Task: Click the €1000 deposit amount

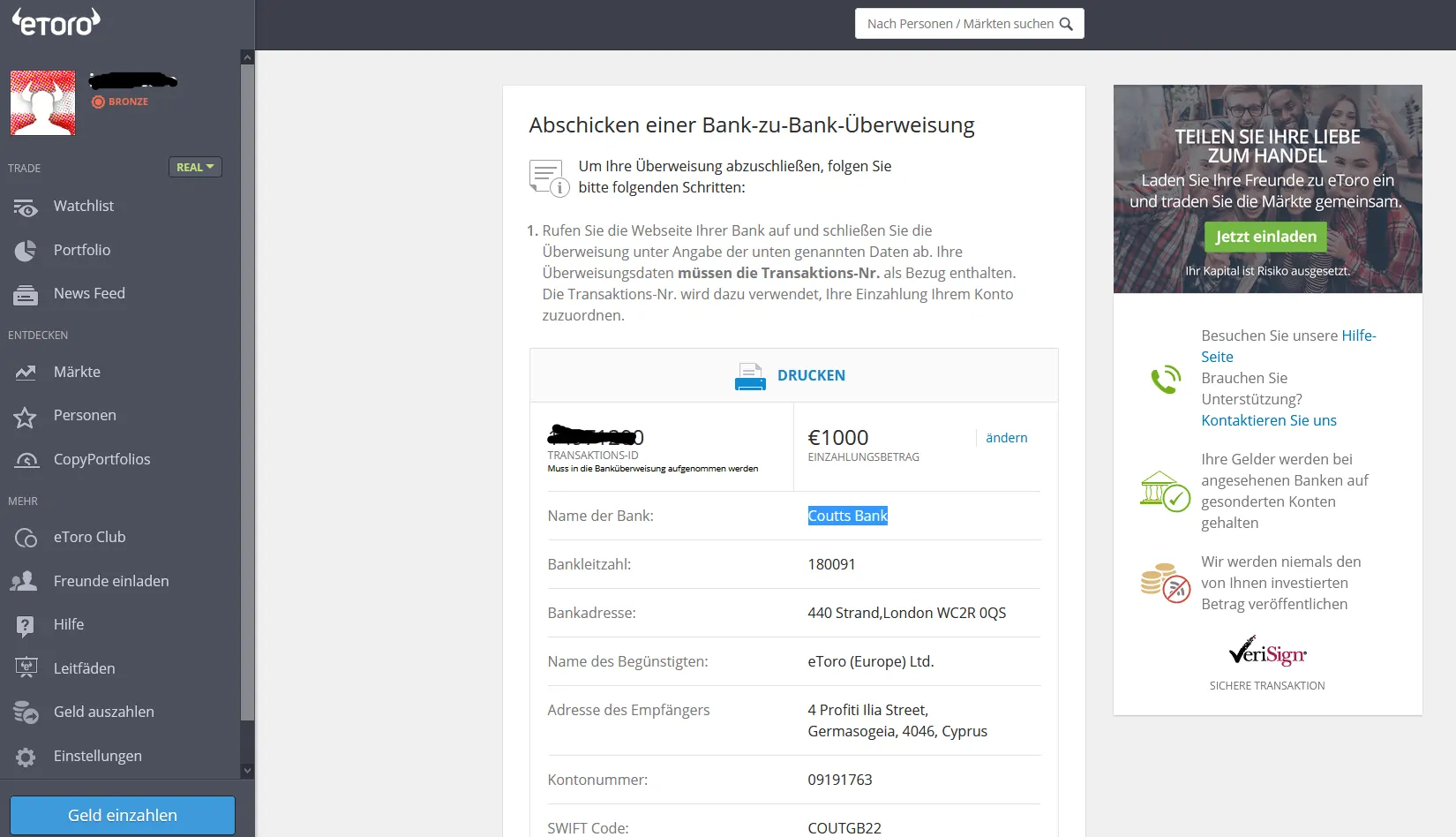Action: (837, 438)
